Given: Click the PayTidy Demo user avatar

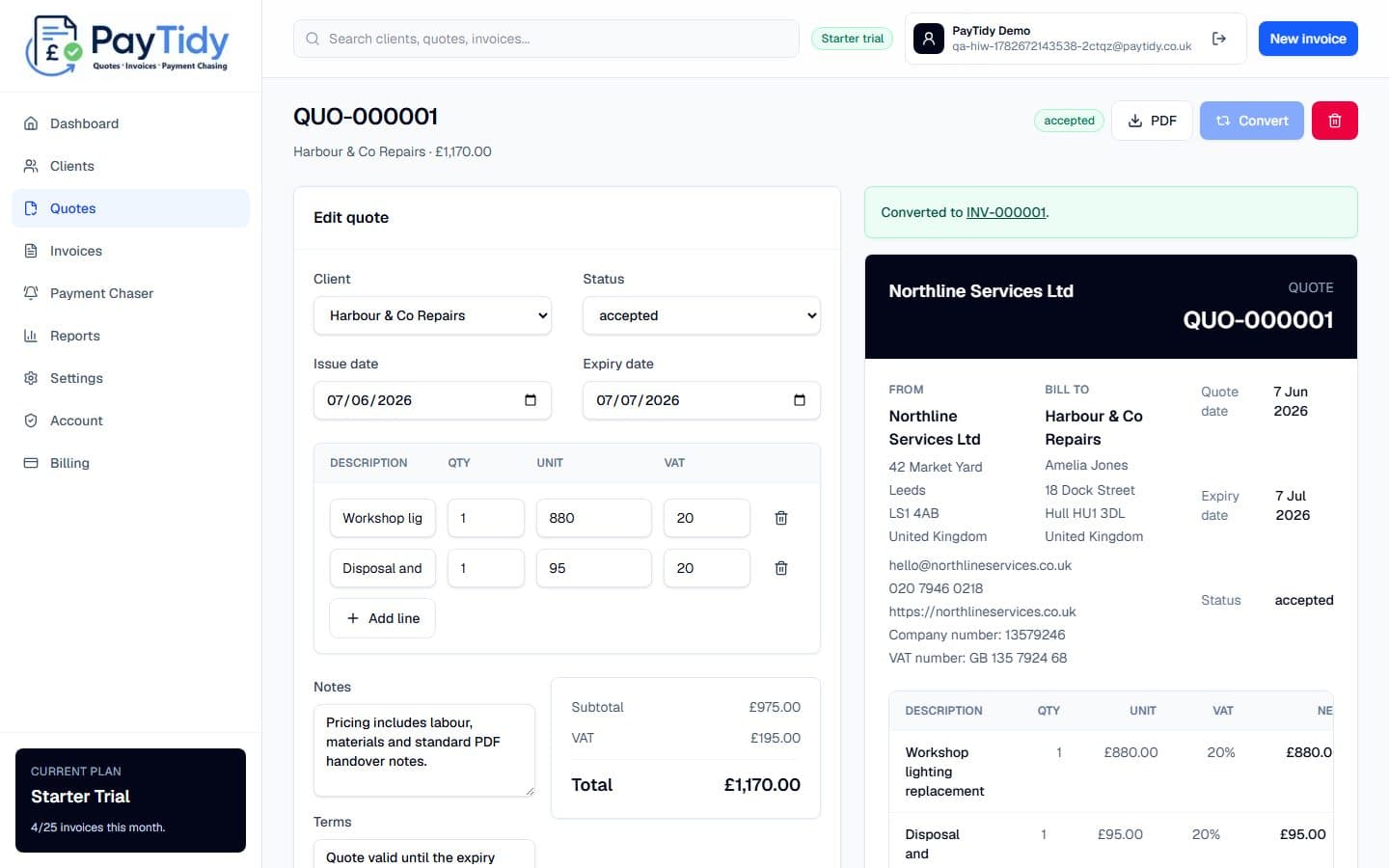Looking at the screenshot, I should click(x=928, y=39).
